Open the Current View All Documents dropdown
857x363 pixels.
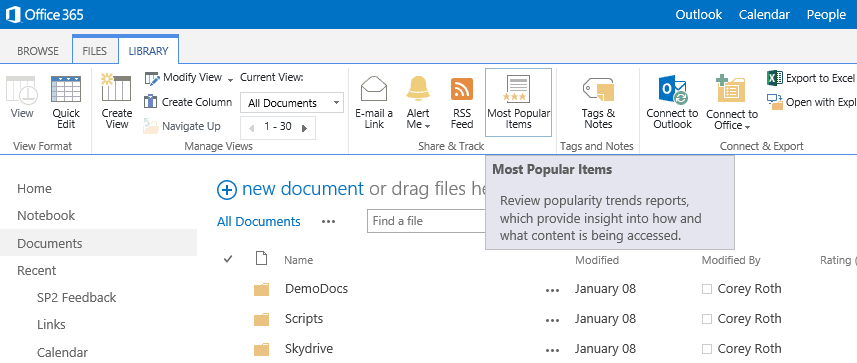coord(292,103)
